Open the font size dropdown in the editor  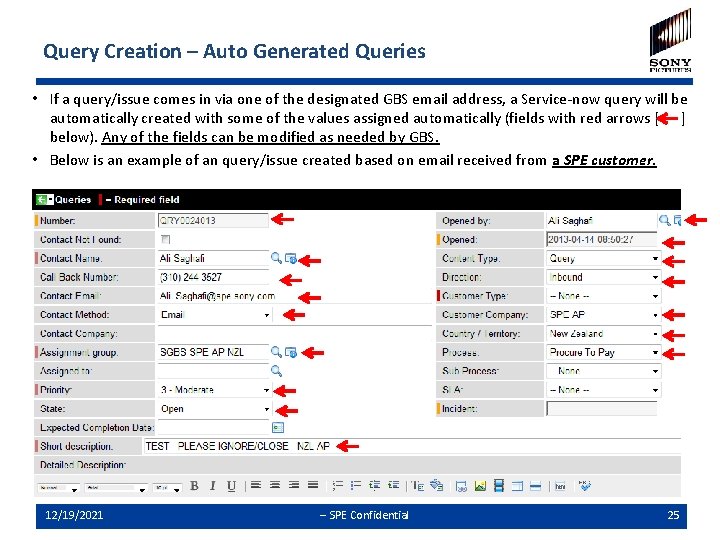(167, 488)
